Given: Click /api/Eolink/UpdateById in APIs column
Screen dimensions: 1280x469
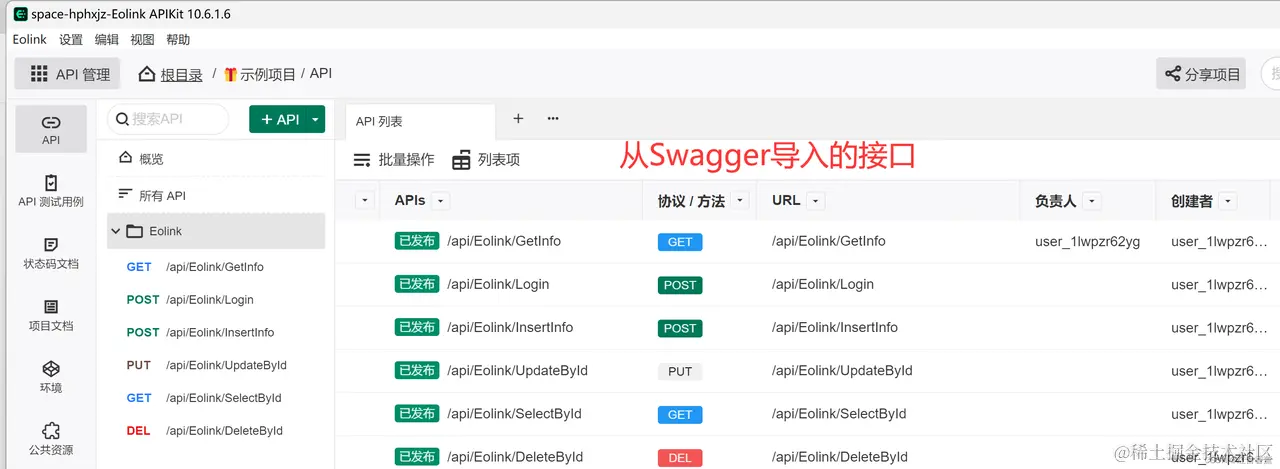Looking at the screenshot, I should (x=517, y=370).
